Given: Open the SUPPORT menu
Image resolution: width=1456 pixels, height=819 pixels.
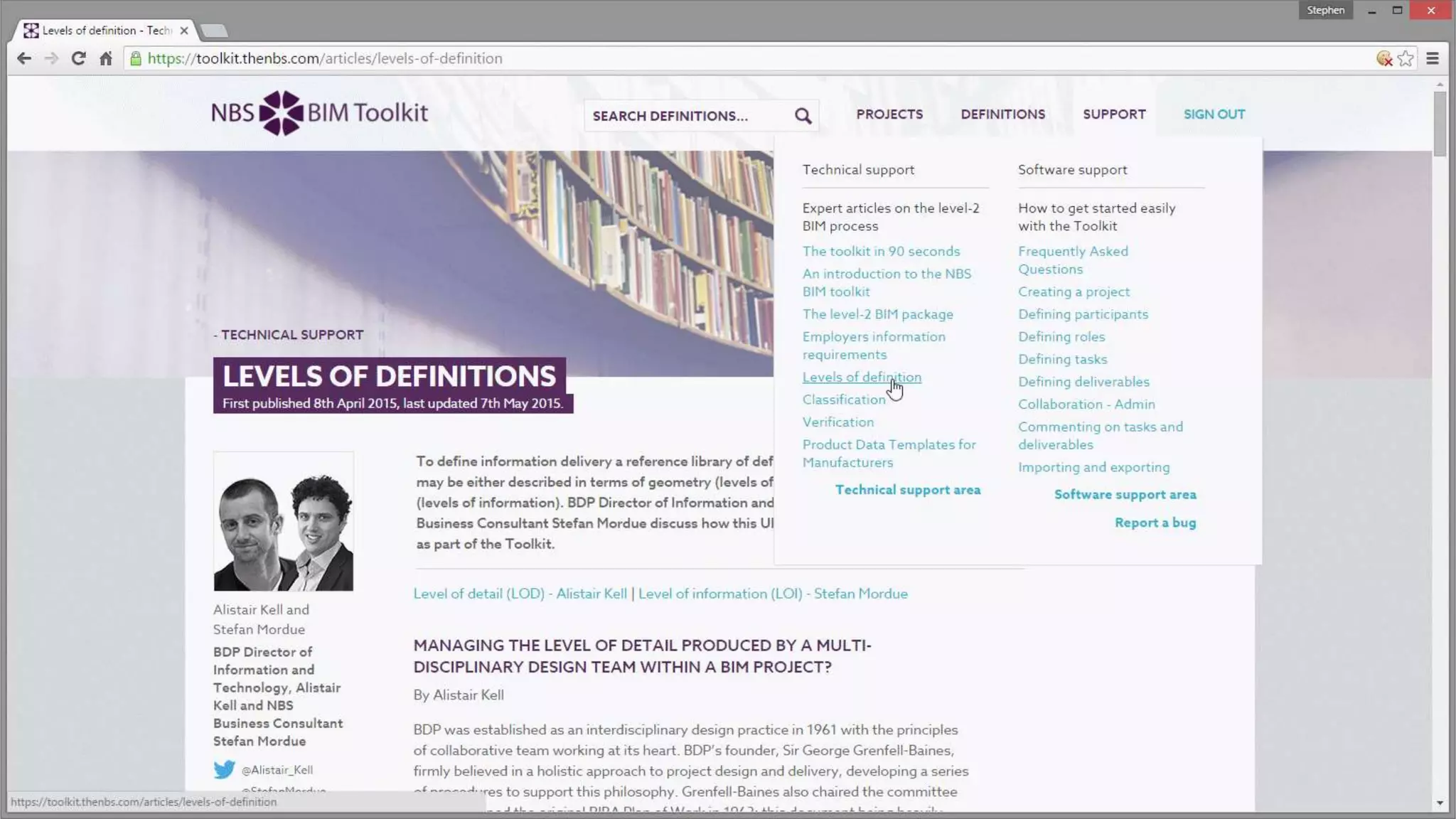Looking at the screenshot, I should (1114, 114).
